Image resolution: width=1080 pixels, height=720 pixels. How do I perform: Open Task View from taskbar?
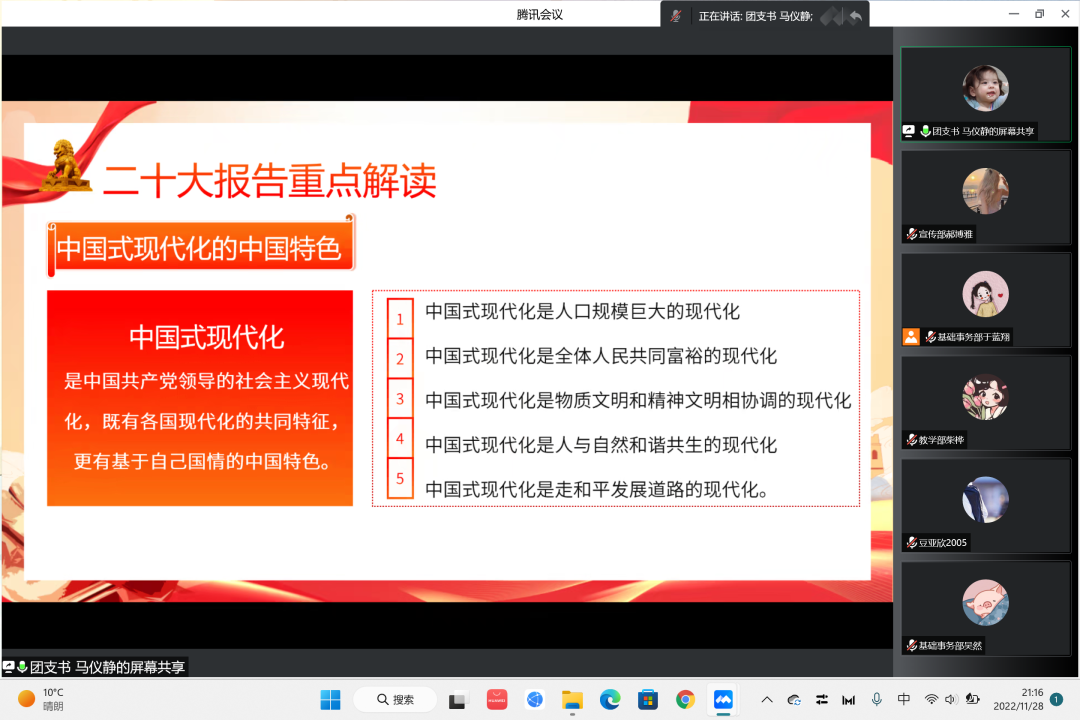tap(459, 699)
